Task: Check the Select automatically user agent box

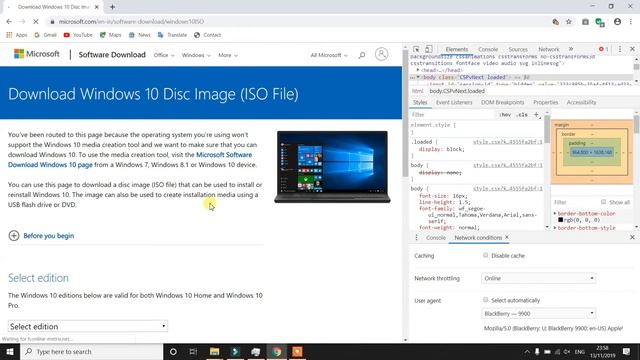Action: [485, 300]
